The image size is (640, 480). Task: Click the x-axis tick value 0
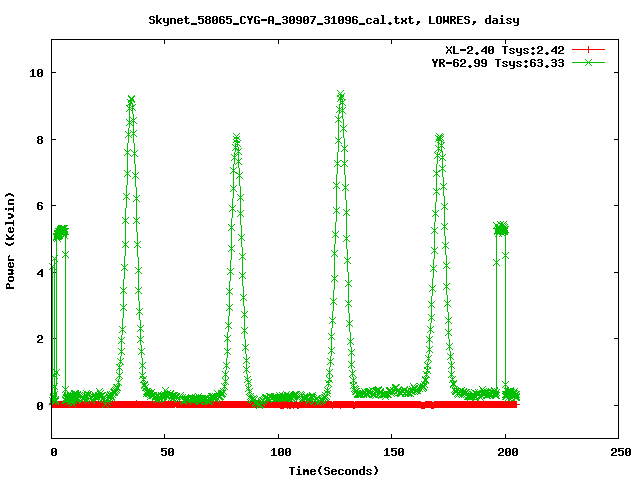pyautogui.click(x=54, y=452)
